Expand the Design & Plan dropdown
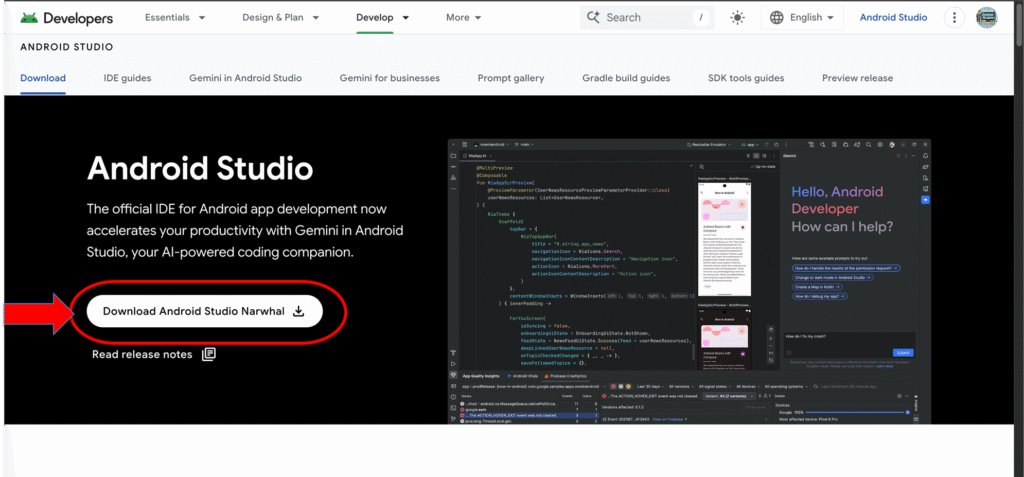The width and height of the screenshot is (1024, 477). click(282, 17)
